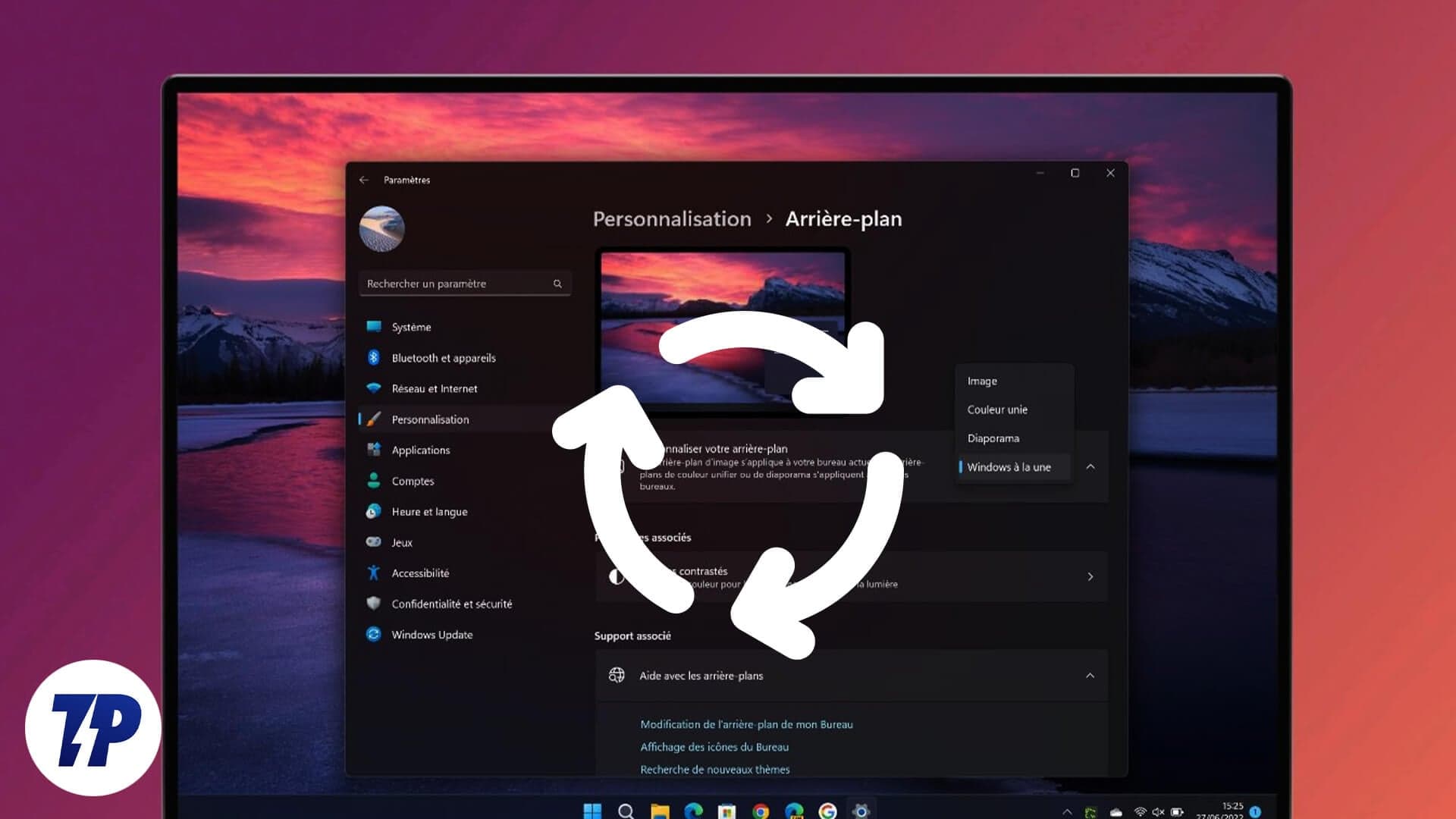Select Couleur unie background option
This screenshot has height=819, width=1456.
[997, 409]
